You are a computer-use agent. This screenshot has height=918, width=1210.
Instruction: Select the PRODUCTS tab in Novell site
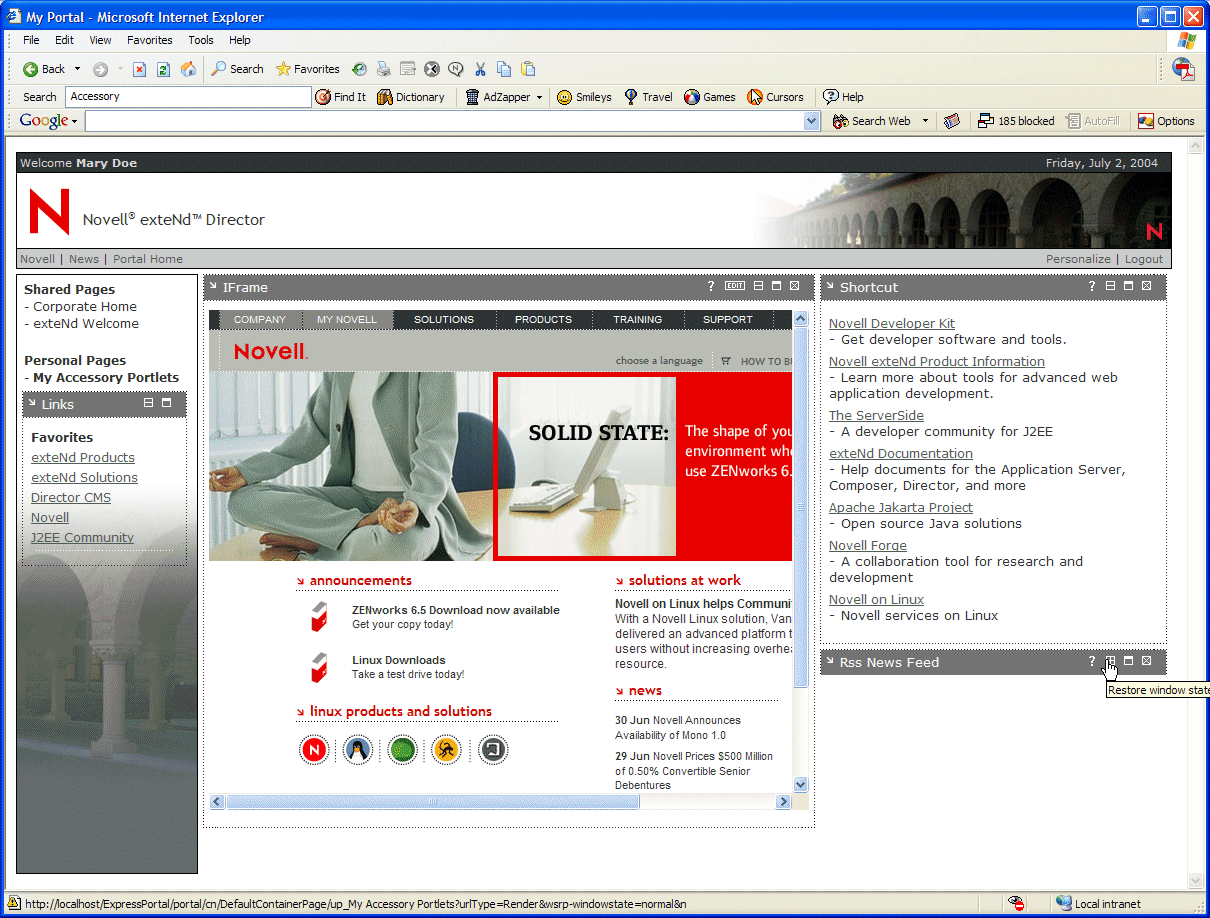coord(543,320)
